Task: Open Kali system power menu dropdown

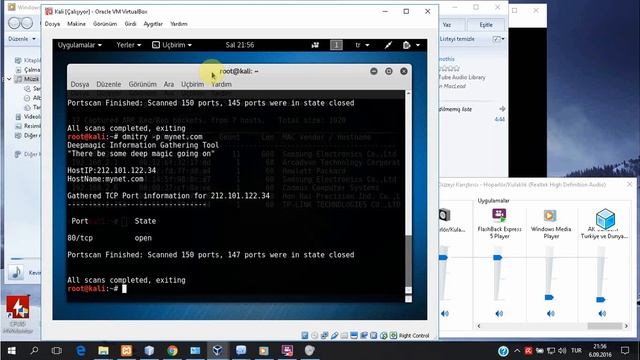Action: (411, 45)
